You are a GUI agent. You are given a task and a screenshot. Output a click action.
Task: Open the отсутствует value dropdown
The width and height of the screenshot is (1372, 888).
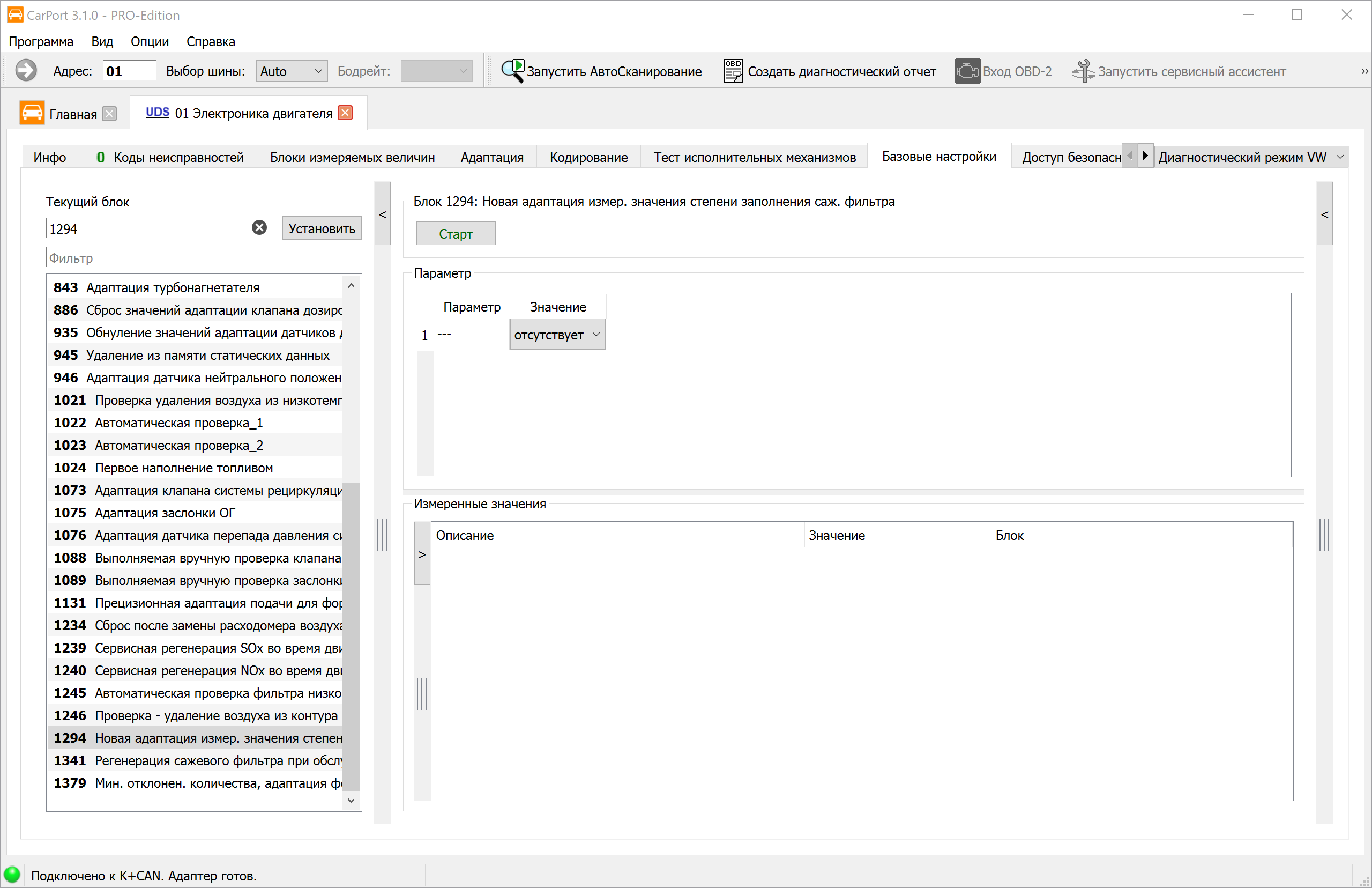point(557,335)
